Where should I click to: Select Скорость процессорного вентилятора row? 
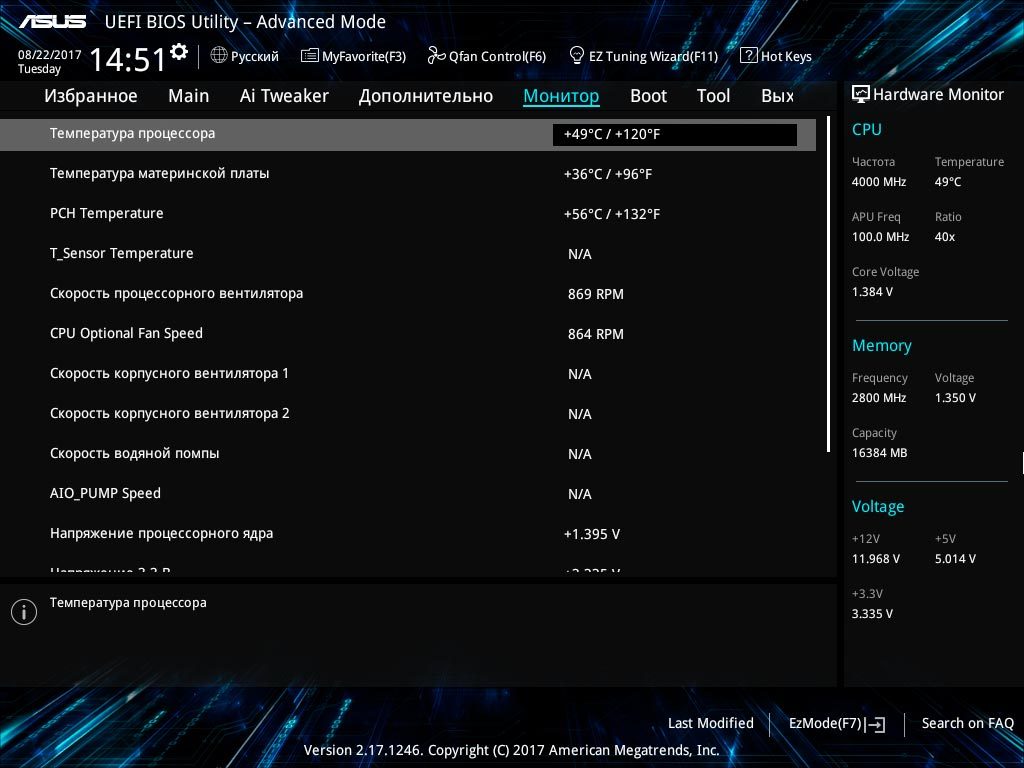[408, 294]
